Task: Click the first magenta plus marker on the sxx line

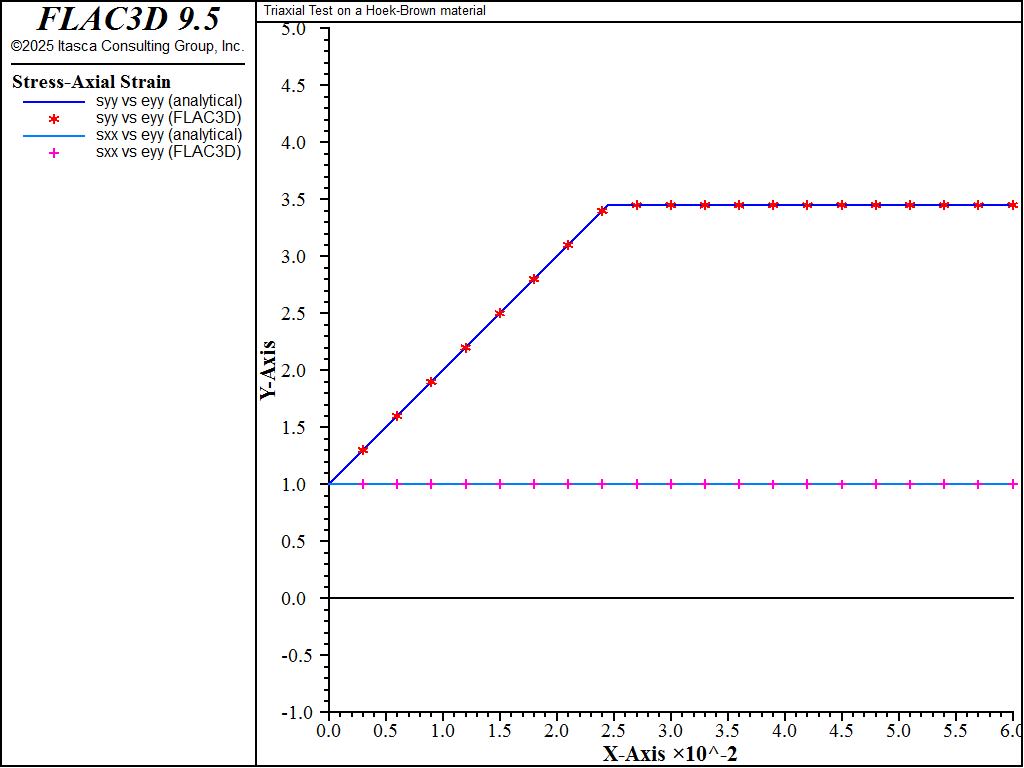Action: pyautogui.click(x=363, y=484)
